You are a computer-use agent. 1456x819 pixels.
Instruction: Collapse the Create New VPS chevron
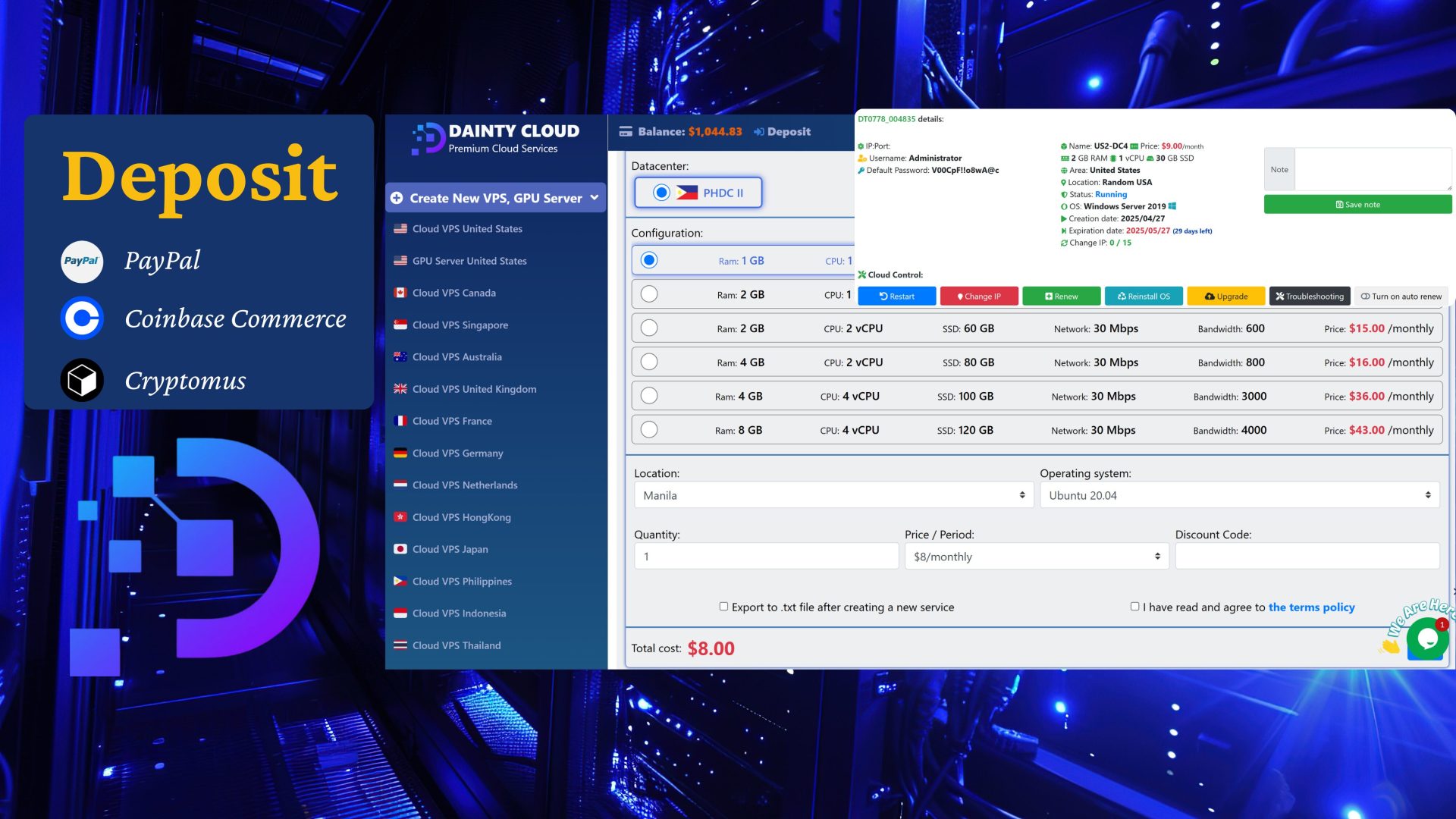[x=595, y=198]
